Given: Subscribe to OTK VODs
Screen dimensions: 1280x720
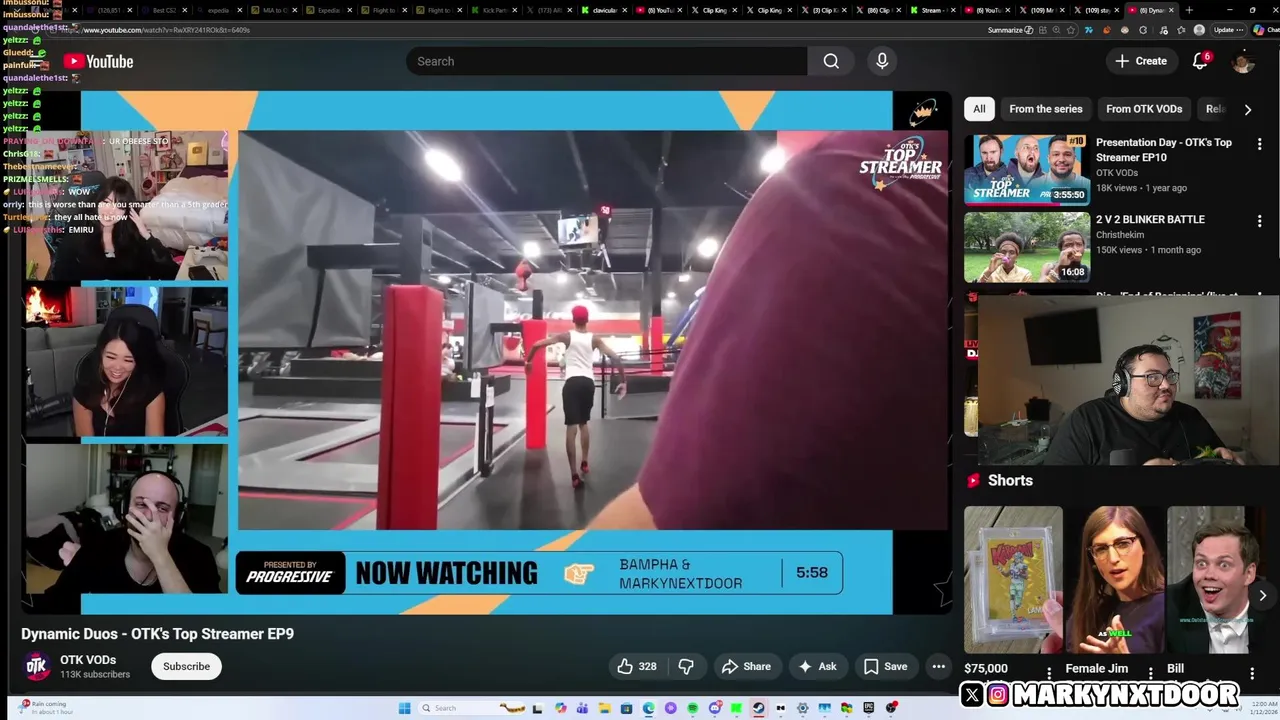Looking at the screenshot, I should pyautogui.click(x=186, y=666).
